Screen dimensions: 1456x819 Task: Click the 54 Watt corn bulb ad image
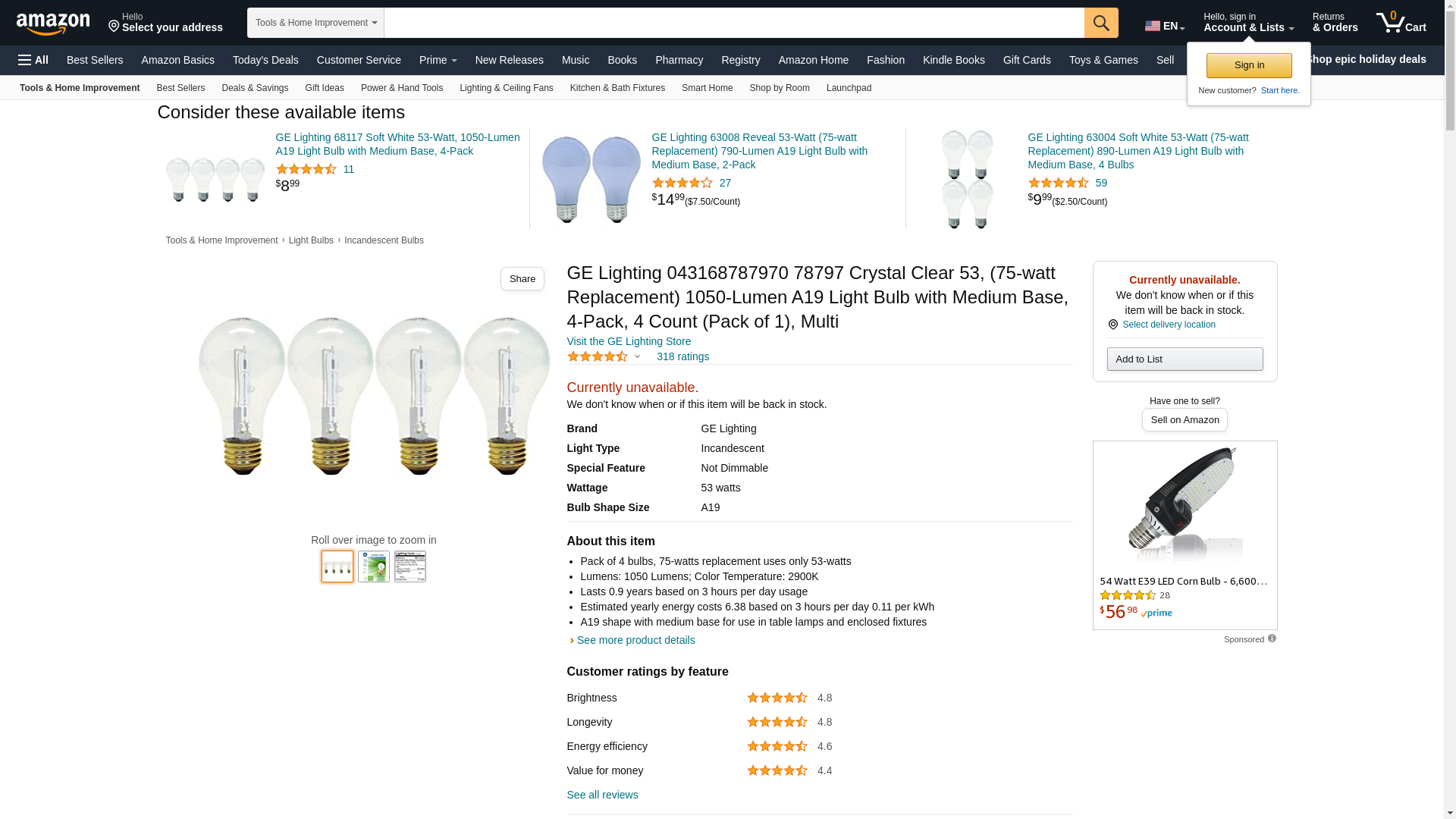[x=1185, y=504]
